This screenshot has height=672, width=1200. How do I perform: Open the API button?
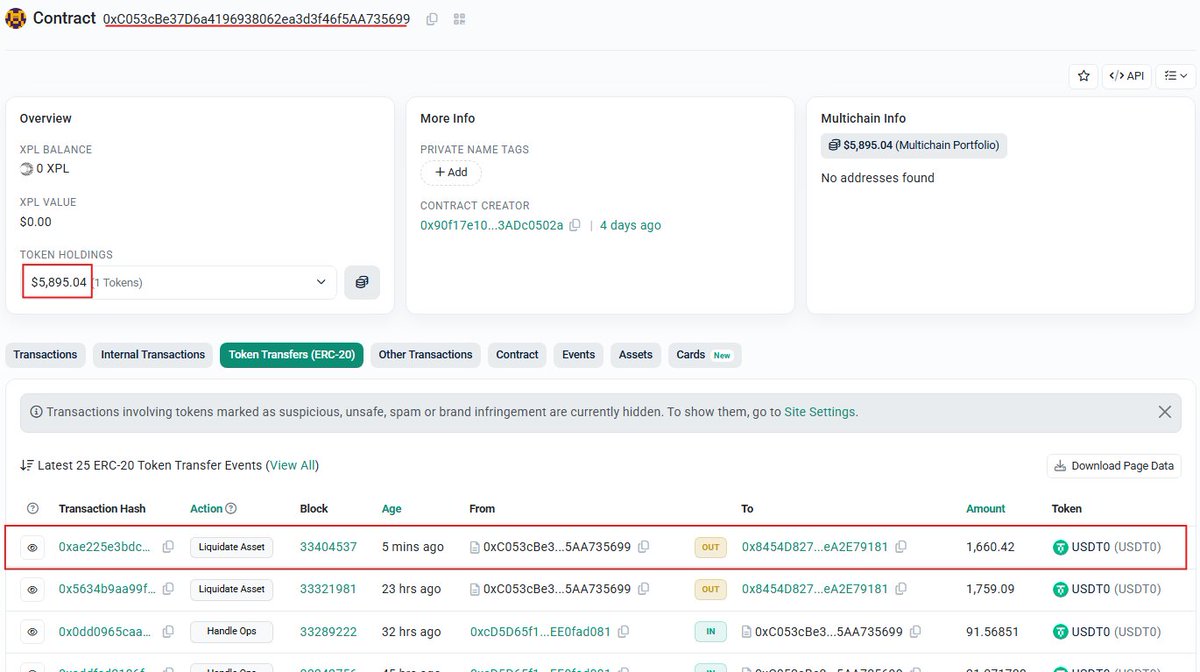1126,76
